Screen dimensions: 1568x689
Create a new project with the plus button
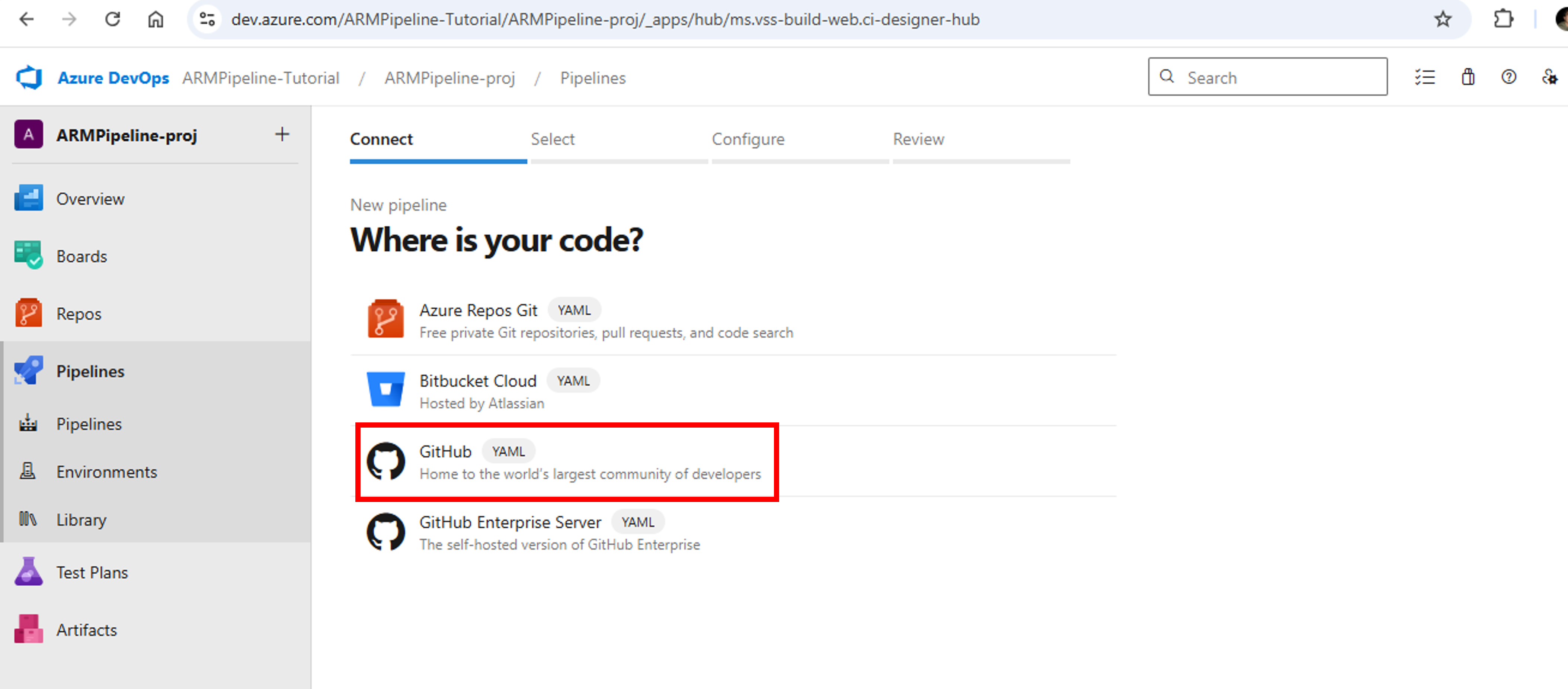(282, 134)
